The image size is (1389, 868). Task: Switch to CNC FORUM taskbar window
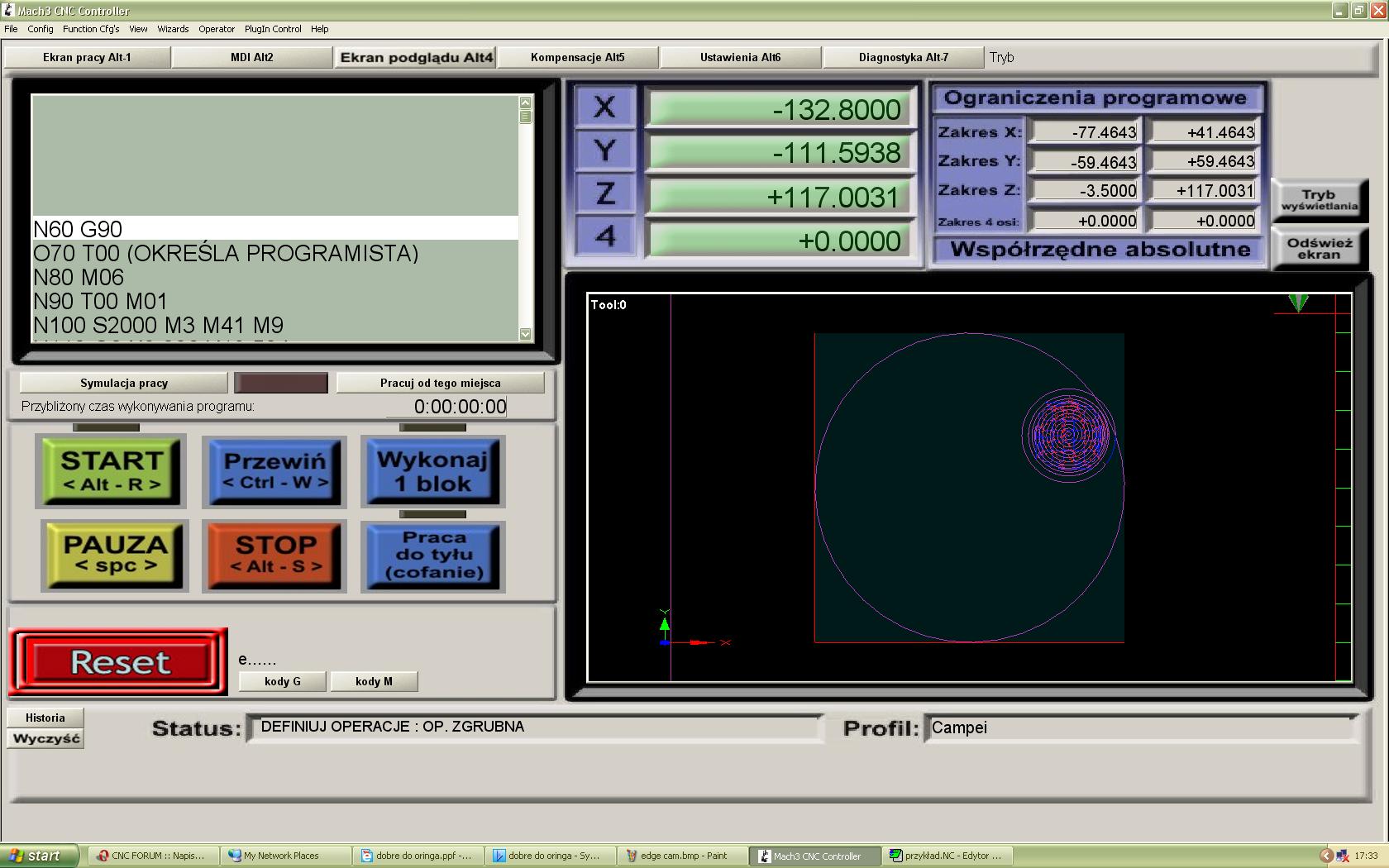[153, 856]
